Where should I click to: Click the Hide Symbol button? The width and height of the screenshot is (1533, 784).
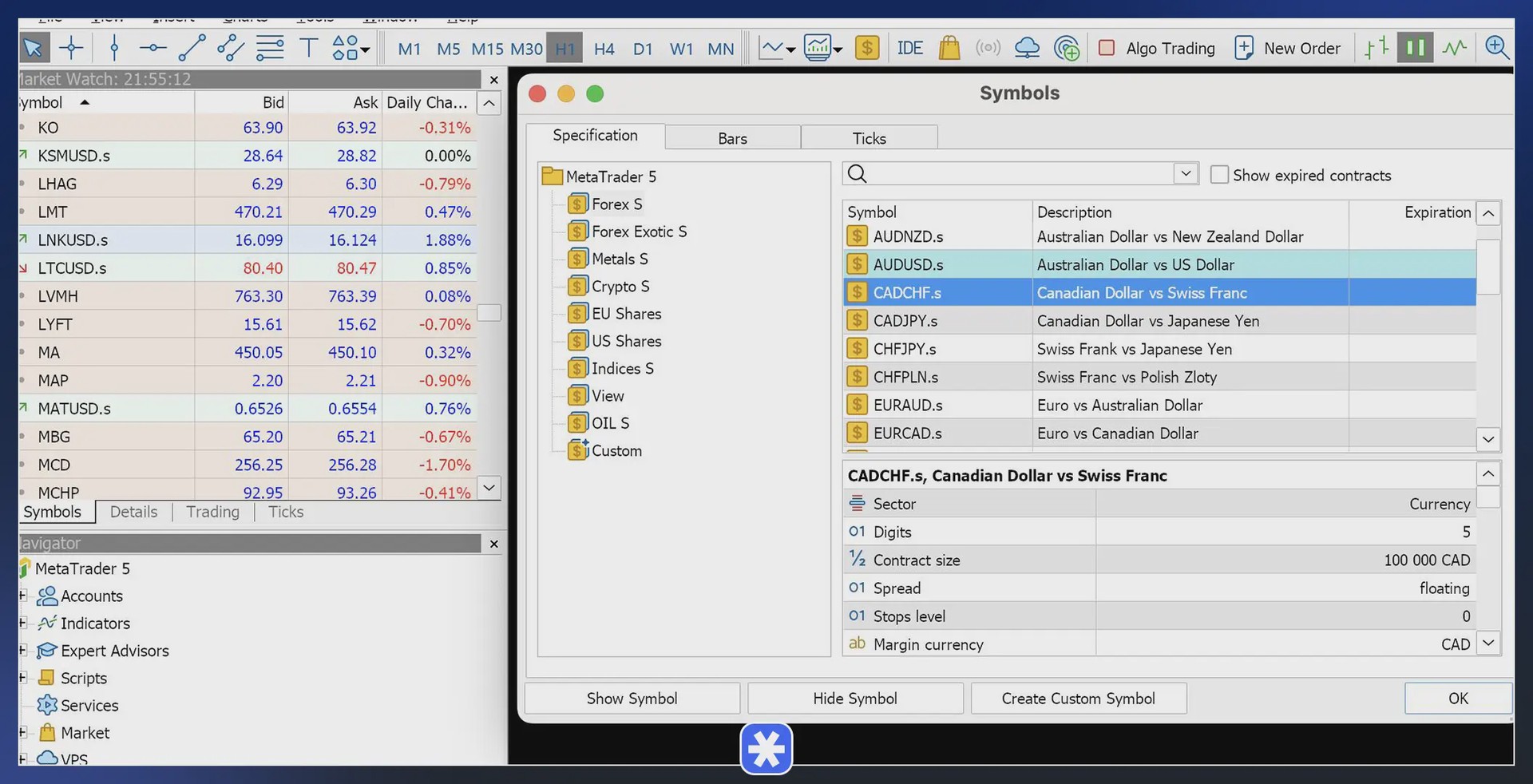pos(855,699)
